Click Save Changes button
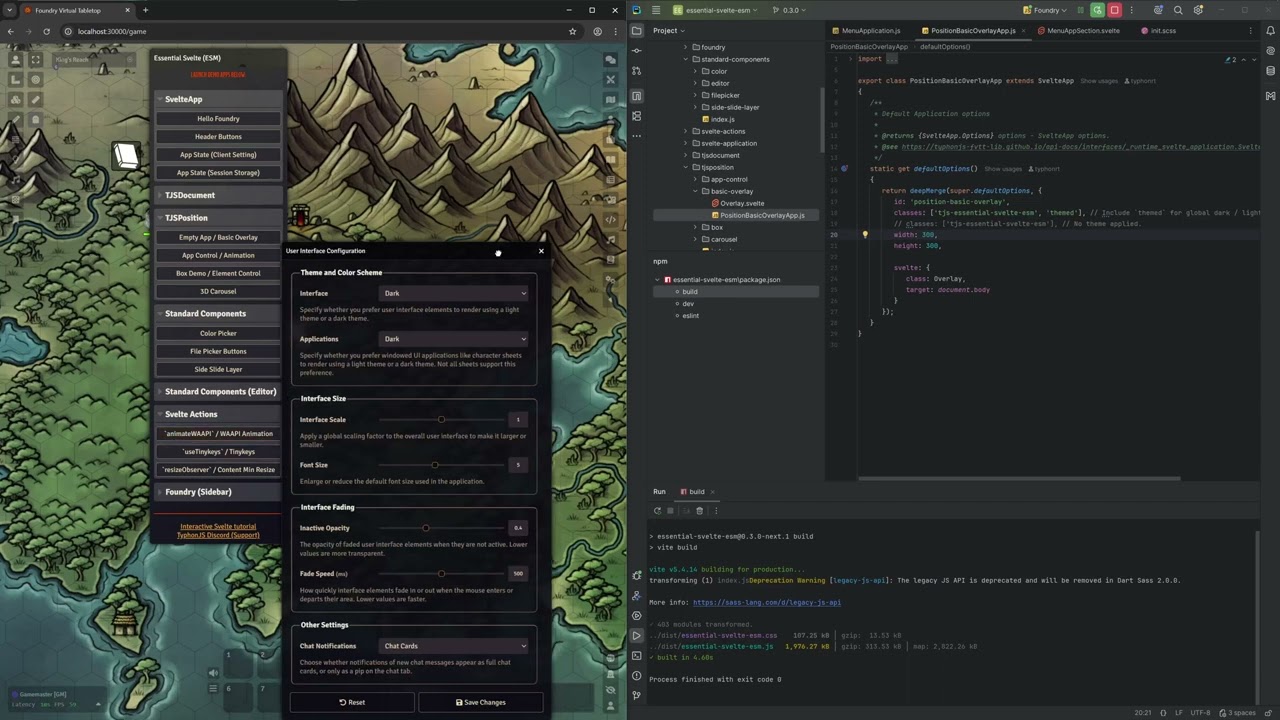Screen dimensions: 1280x720 [x=481, y=702]
